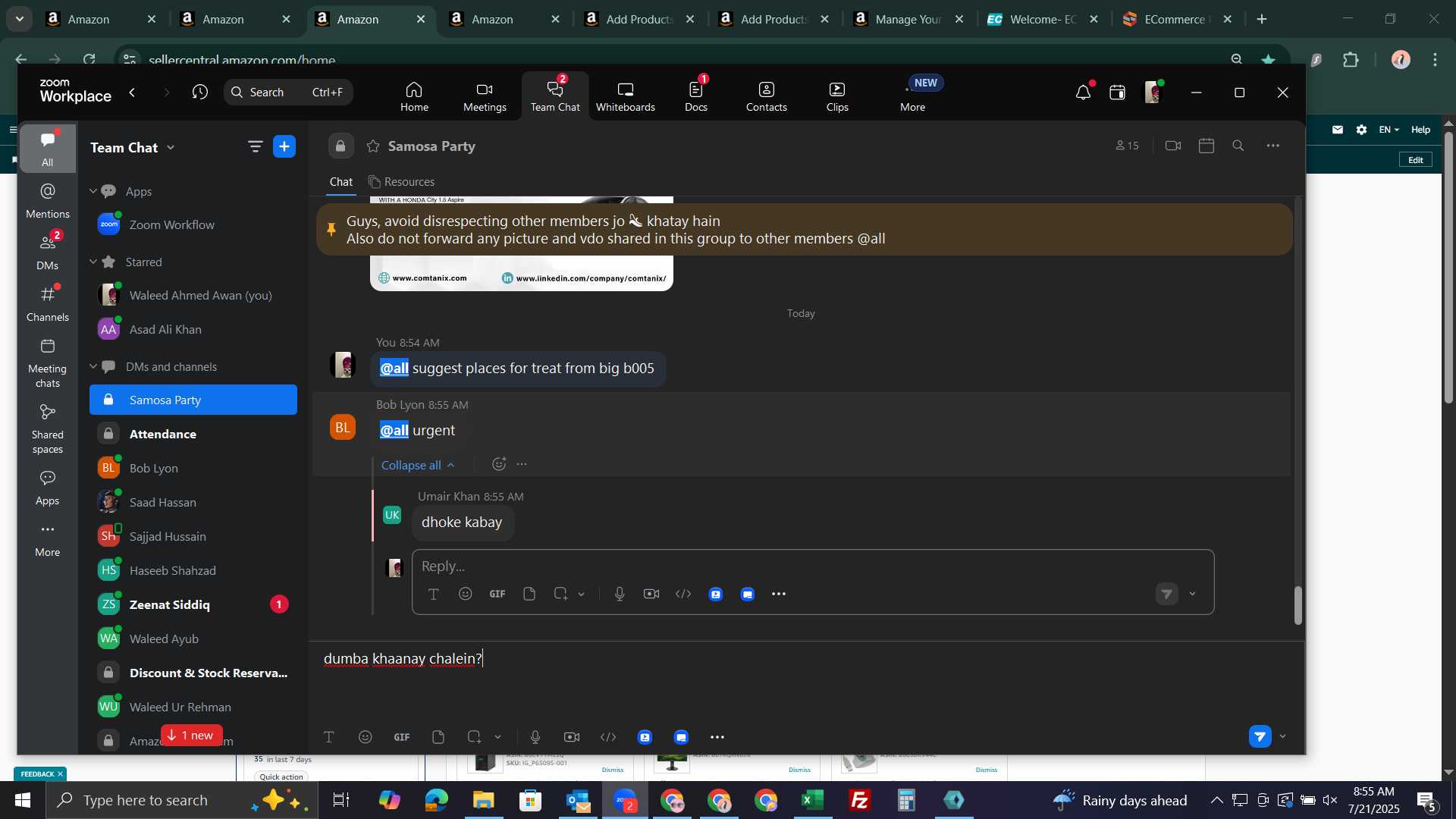
Task: Open More in left sidebar
Action: [47, 540]
